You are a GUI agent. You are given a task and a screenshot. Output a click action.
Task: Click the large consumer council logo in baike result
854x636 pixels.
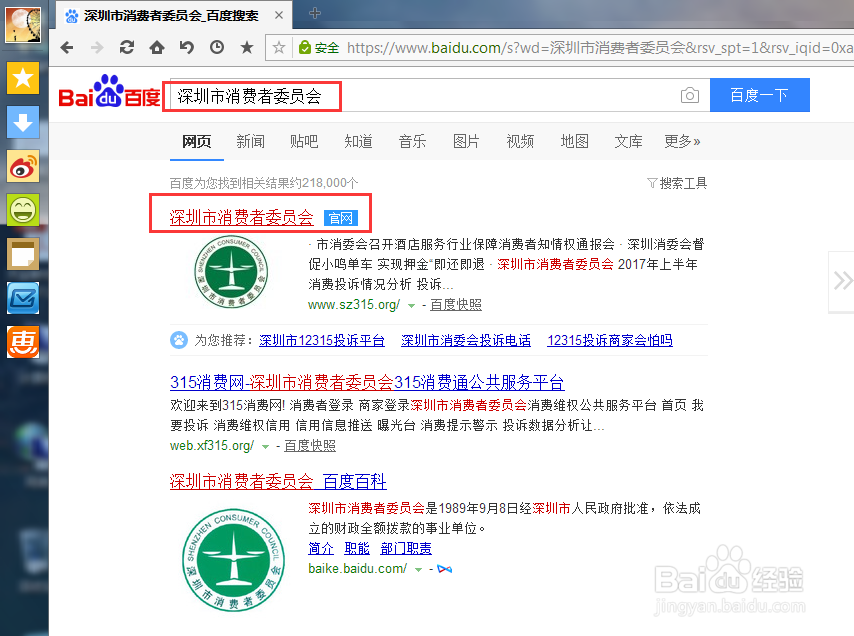pos(233,560)
